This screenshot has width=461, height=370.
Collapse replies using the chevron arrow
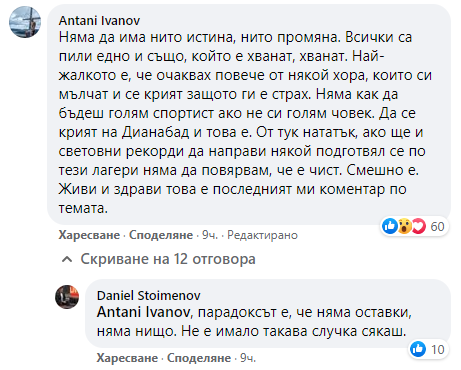tap(67, 259)
